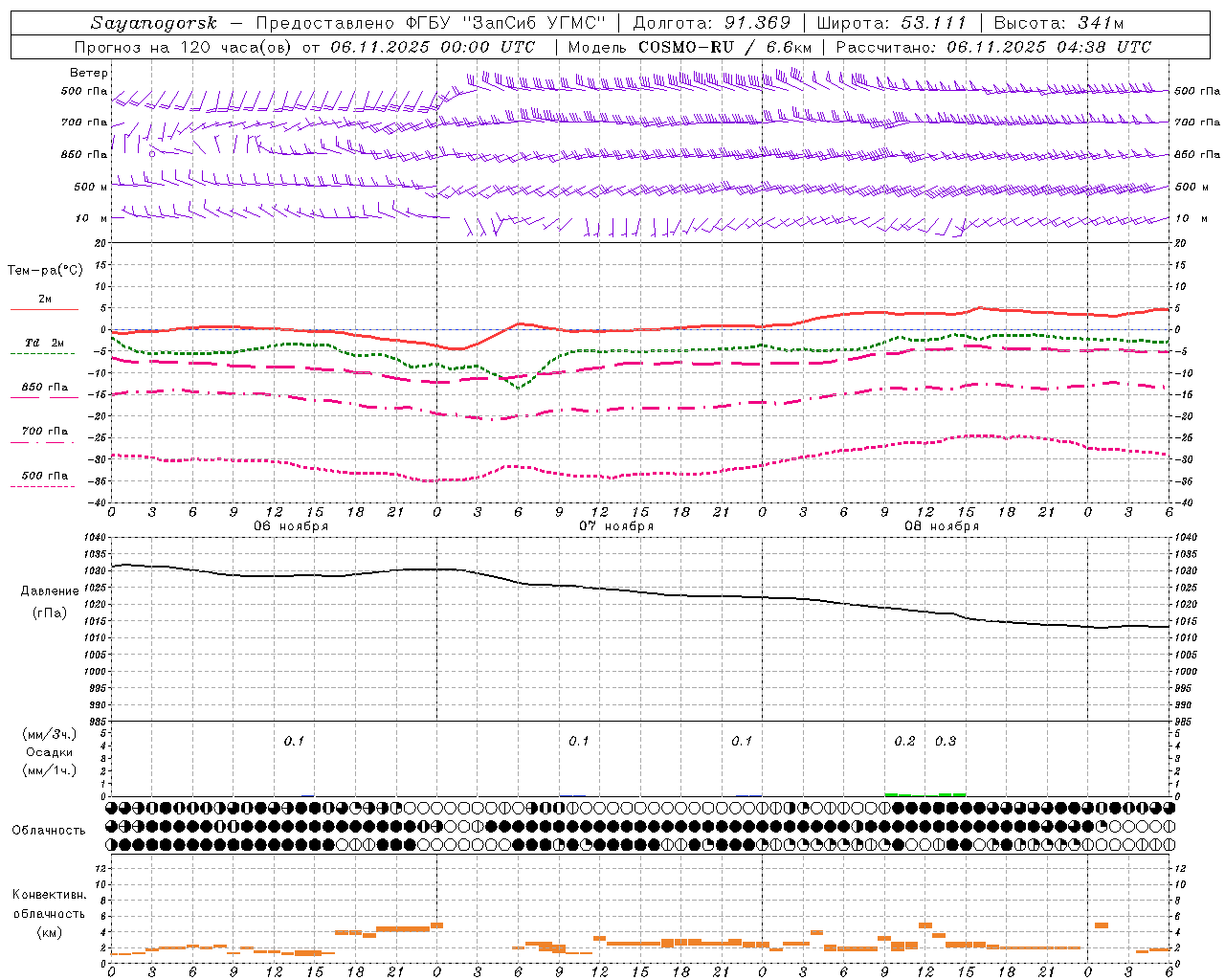This screenshot has height=980, width=1225.
Task: Click the Облачность cloudiness row label
Action: coord(49,830)
